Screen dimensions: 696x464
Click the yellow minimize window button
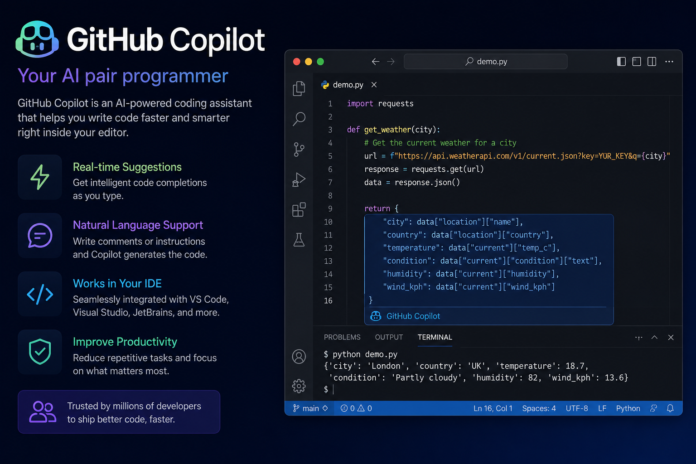click(x=308, y=62)
